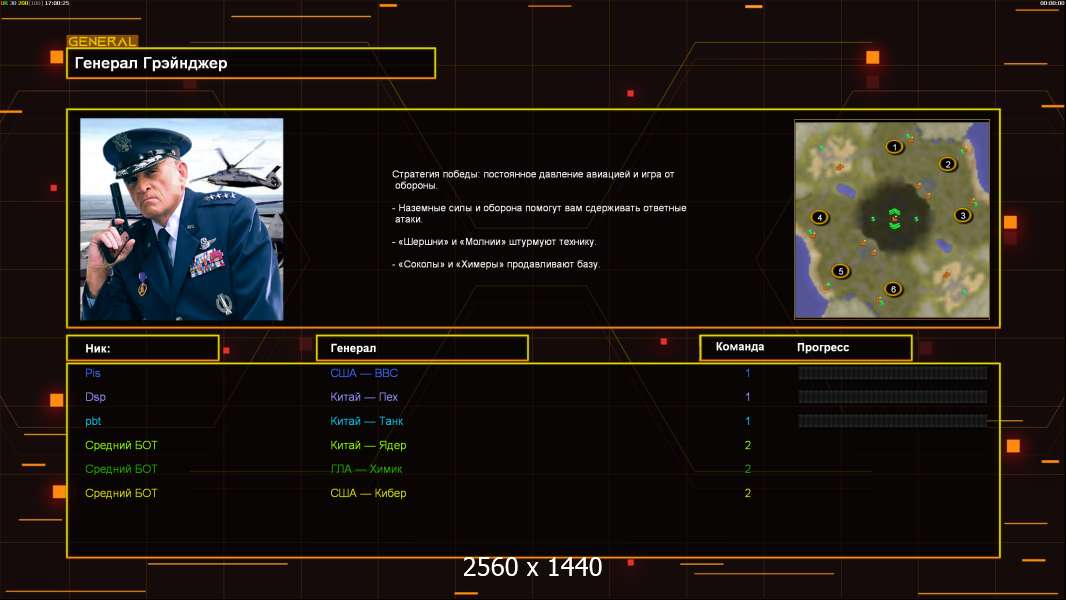Image resolution: width=1066 pixels, height=600 pixels.
Task: Select start position 5 on the minimap
Action: click(x=840, y=271)
